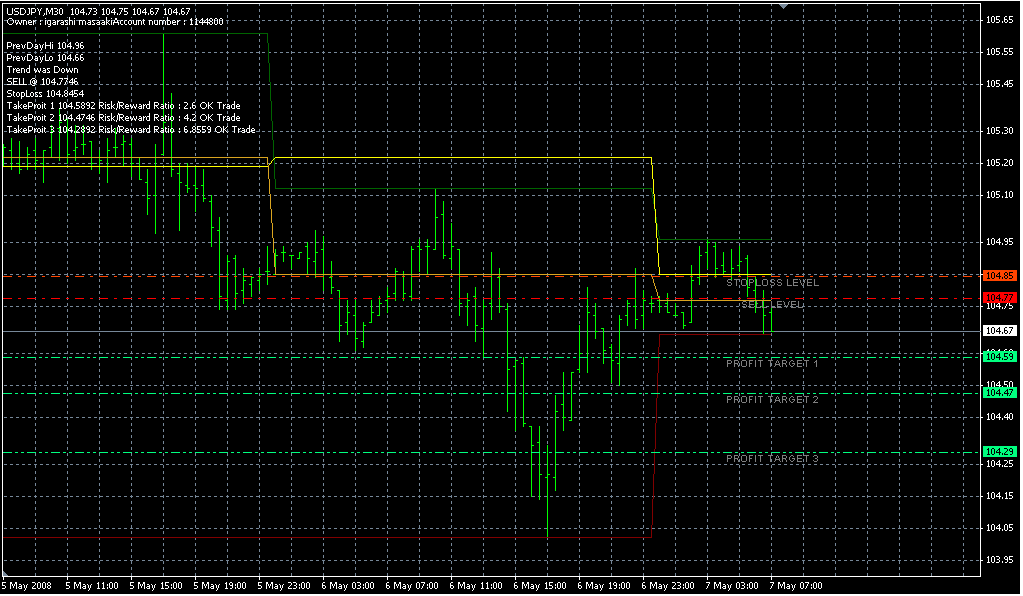Click the red 104.85 stop loss price tag
Image resolution: width=1023 pixels, height=596 pixels.
[x=999, y=275]
